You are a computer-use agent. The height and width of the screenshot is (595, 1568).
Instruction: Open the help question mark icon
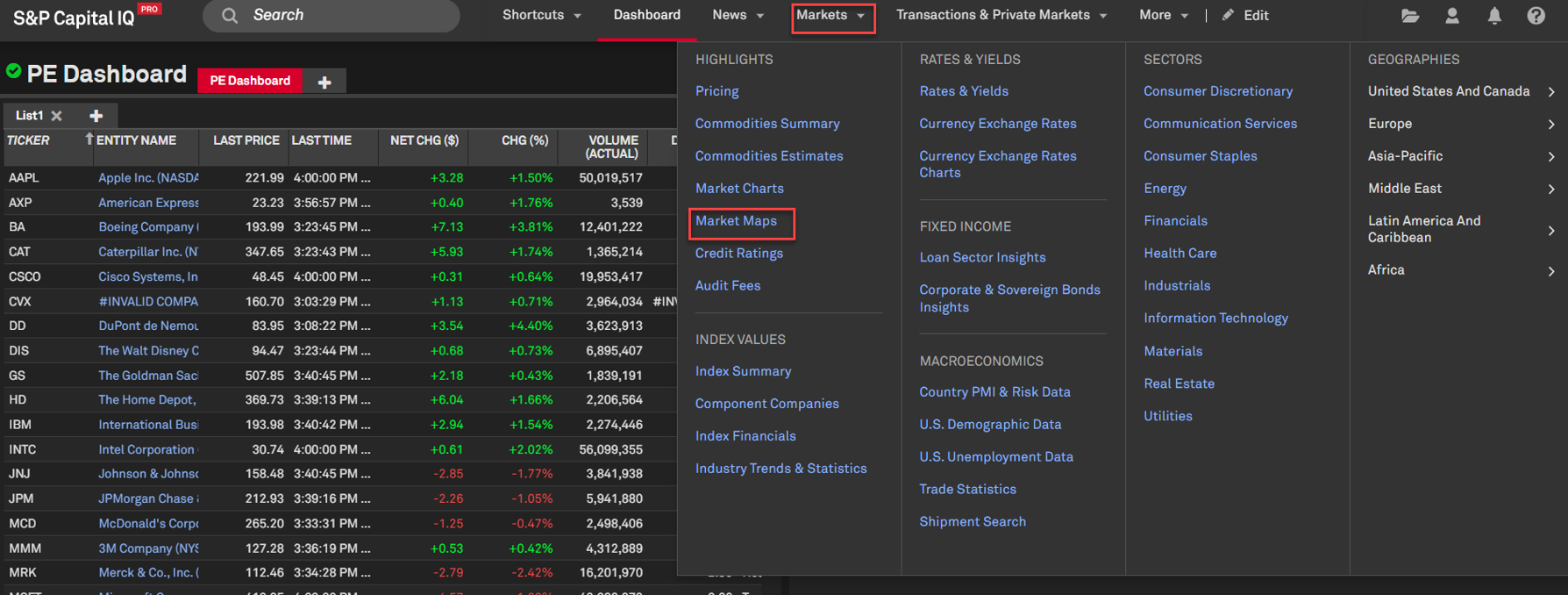1536,16
